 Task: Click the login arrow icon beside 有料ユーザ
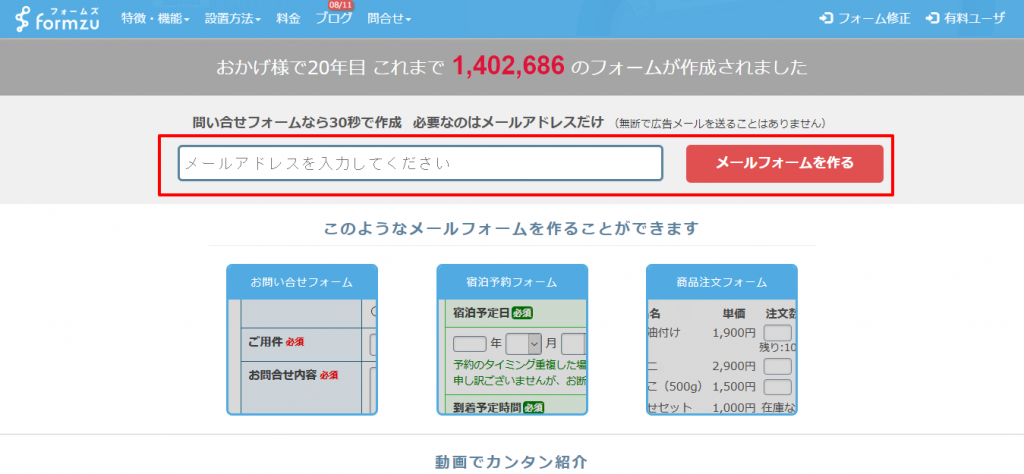[x=932, y=19]
